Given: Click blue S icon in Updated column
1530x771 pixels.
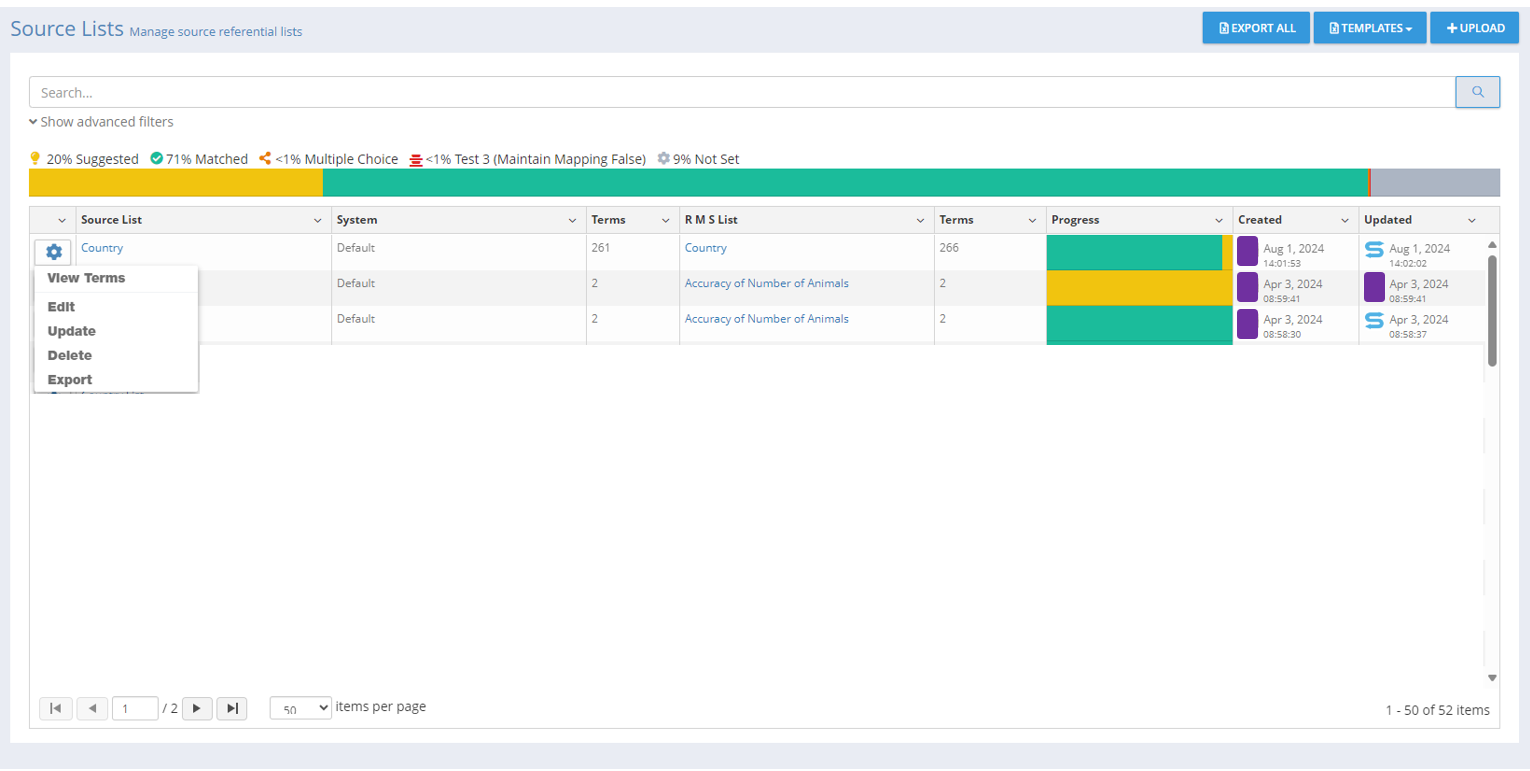Looking at the screenshot, I should 1374,249.
